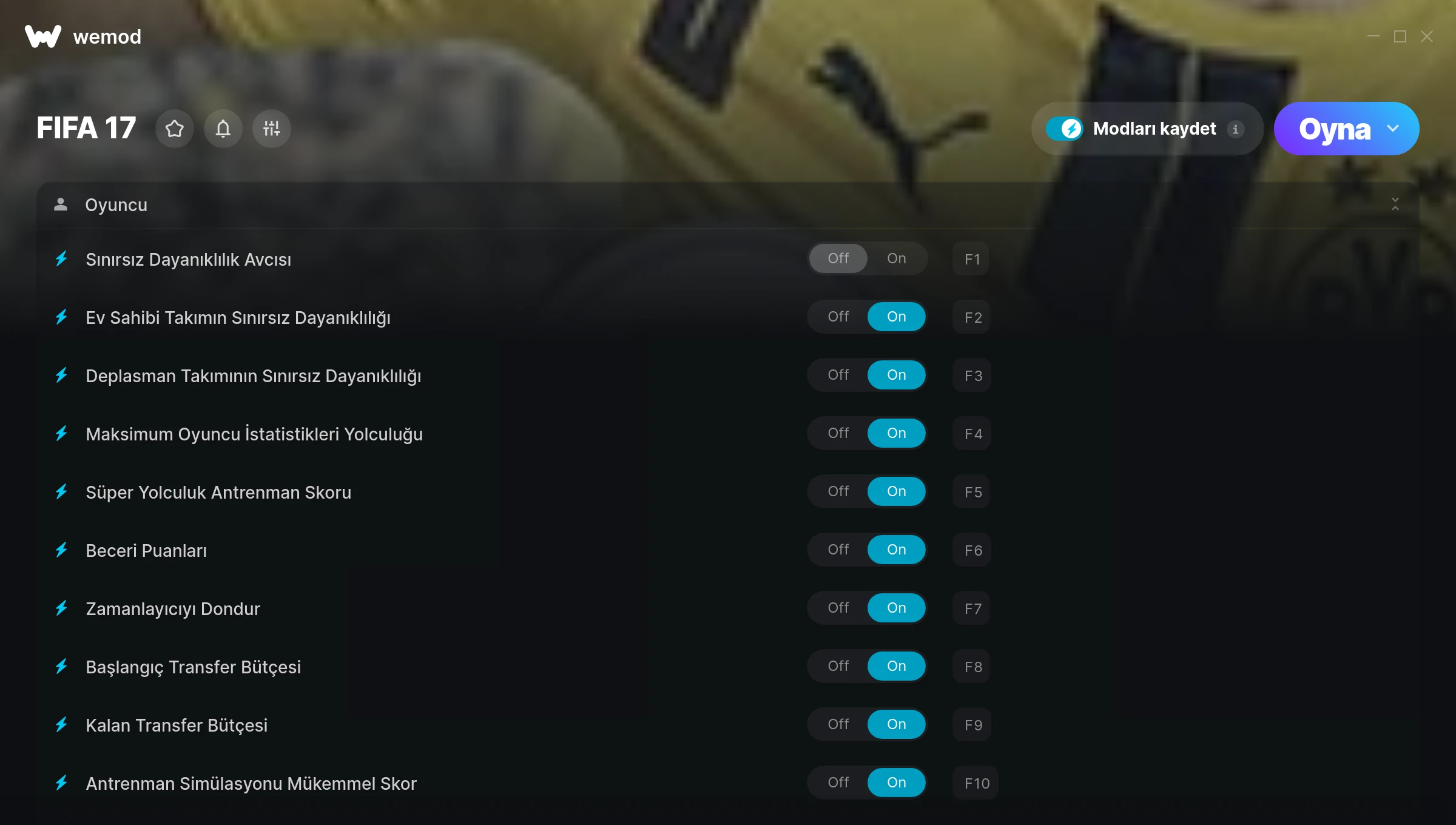Image resolution: width=1456 pixels, height=825 pixels.
Task: Click the info icon beside Modları kaydet
Action: [x=1235, y=129]
